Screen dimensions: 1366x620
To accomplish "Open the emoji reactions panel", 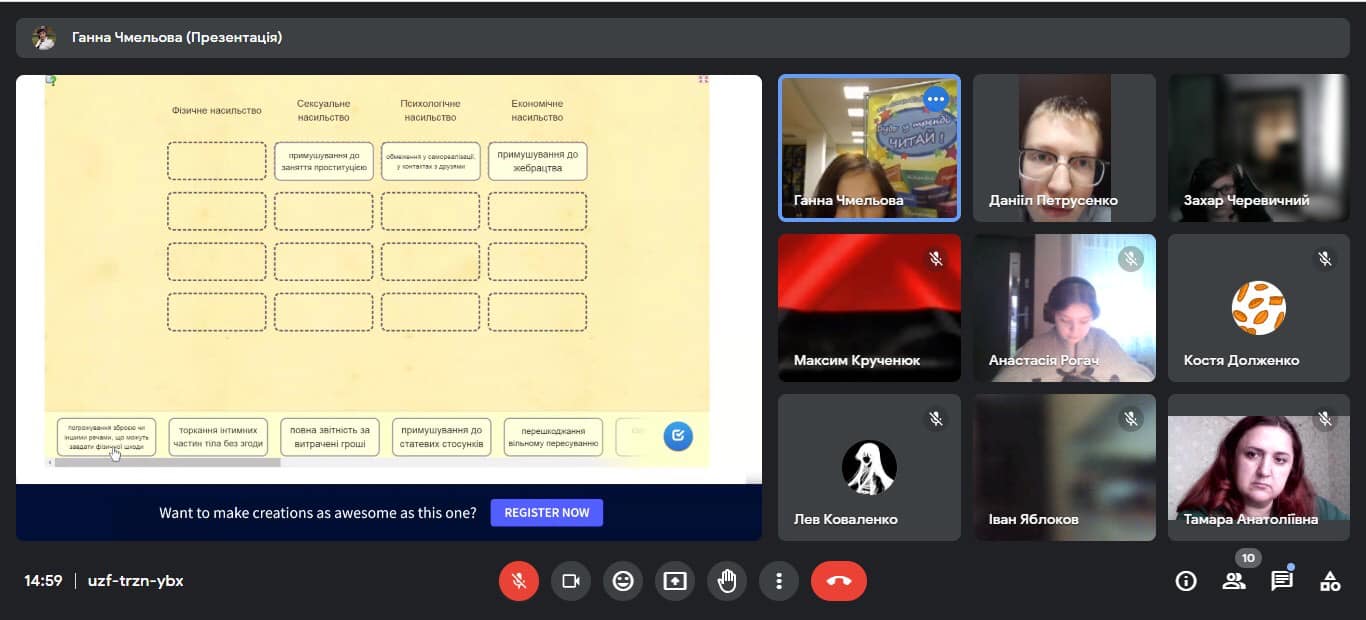I will pyautogui.click(x=623, y=581).
